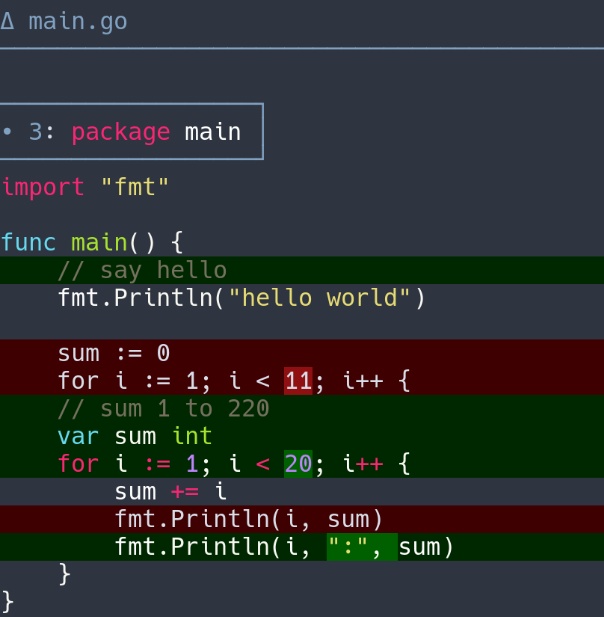Click the delta symbol before main.go

click(7, 20)
